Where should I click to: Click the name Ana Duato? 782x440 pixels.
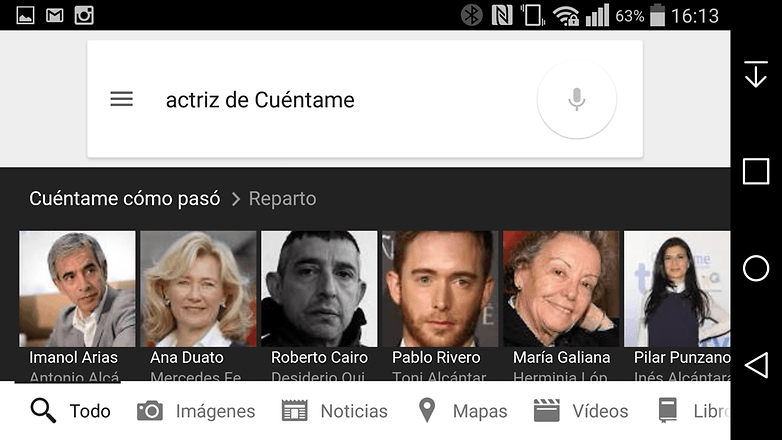(187, 357)
